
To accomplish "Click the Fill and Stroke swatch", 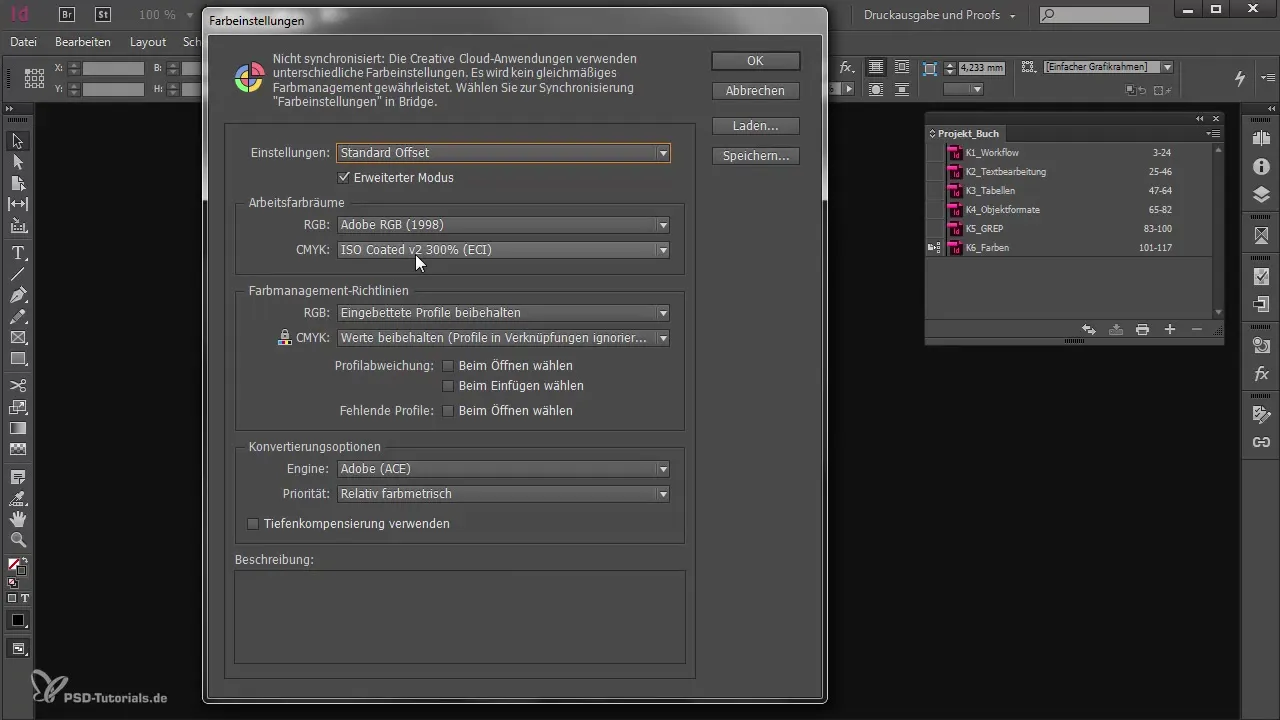I will 17,566.
